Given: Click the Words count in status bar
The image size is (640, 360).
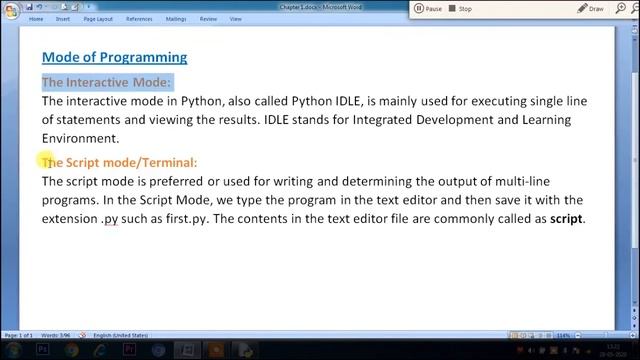Looking at the screenshot, I should click(x=56, y=335).
